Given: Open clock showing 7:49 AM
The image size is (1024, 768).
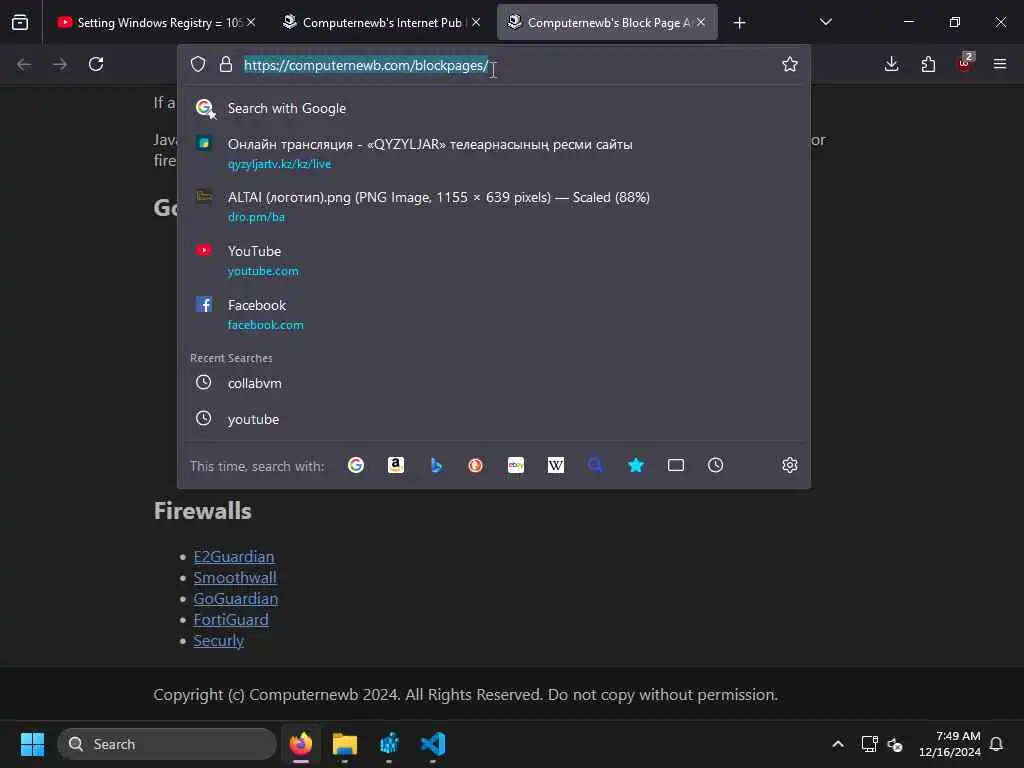Looking at the screenshot, I should pyautogui.click(x=950, y=744).
